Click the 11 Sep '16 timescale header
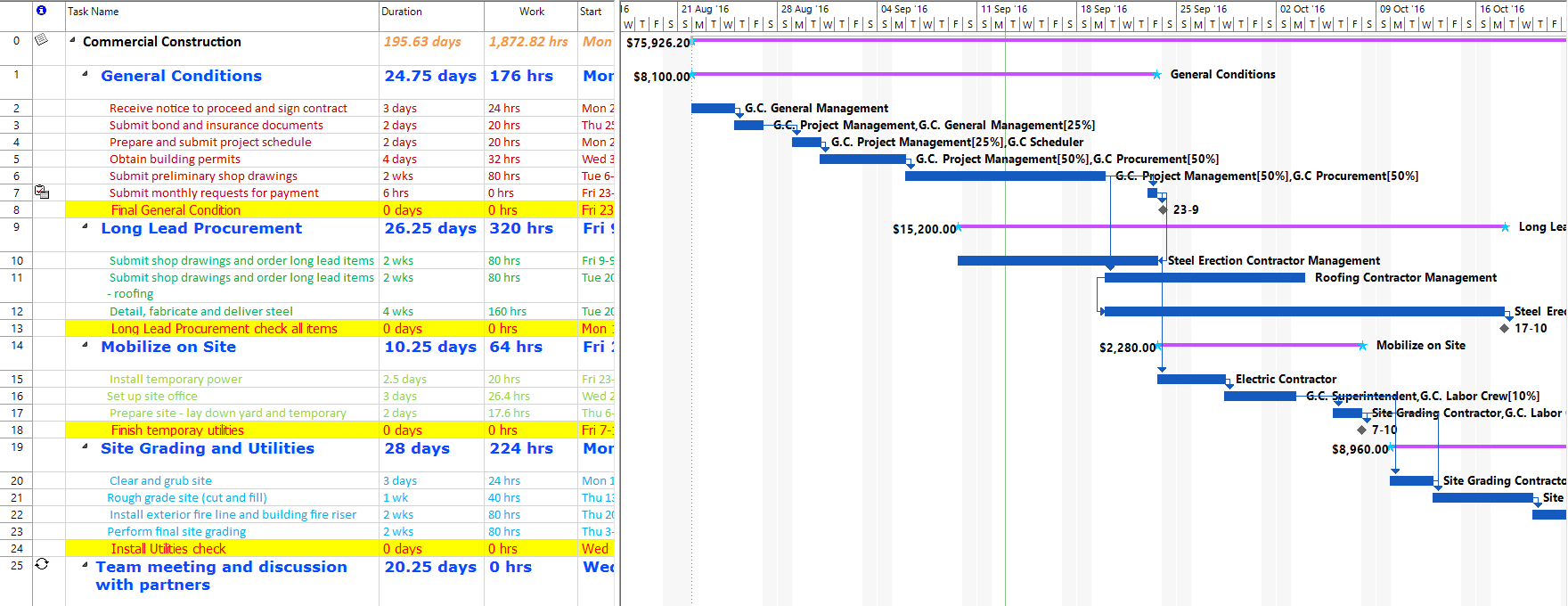Screen dimensions: 1568x606 (x=1004, y=9)
